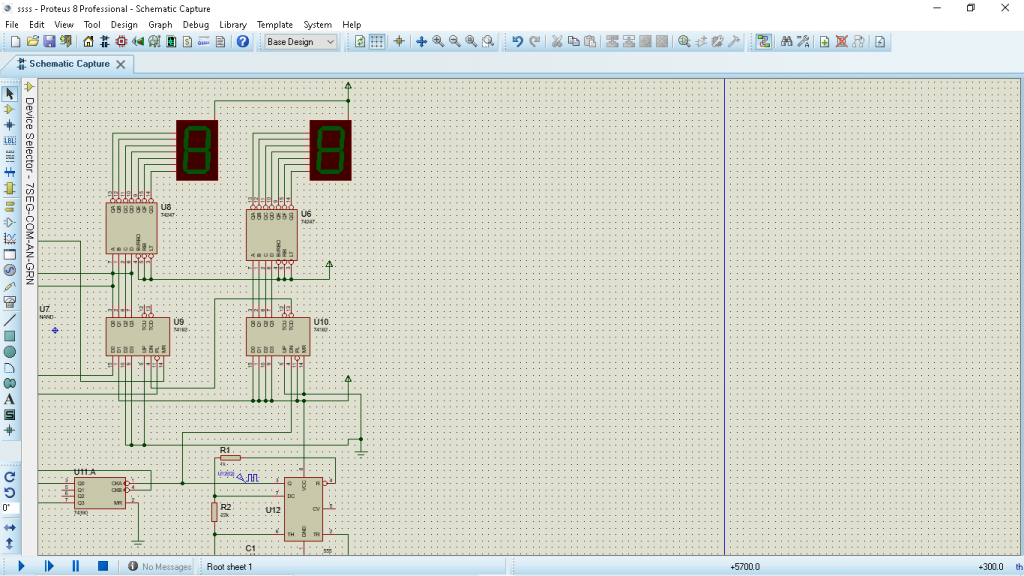1024x576 pixels.
Task: Open the Debug menu
Action: tap(196, 24)
